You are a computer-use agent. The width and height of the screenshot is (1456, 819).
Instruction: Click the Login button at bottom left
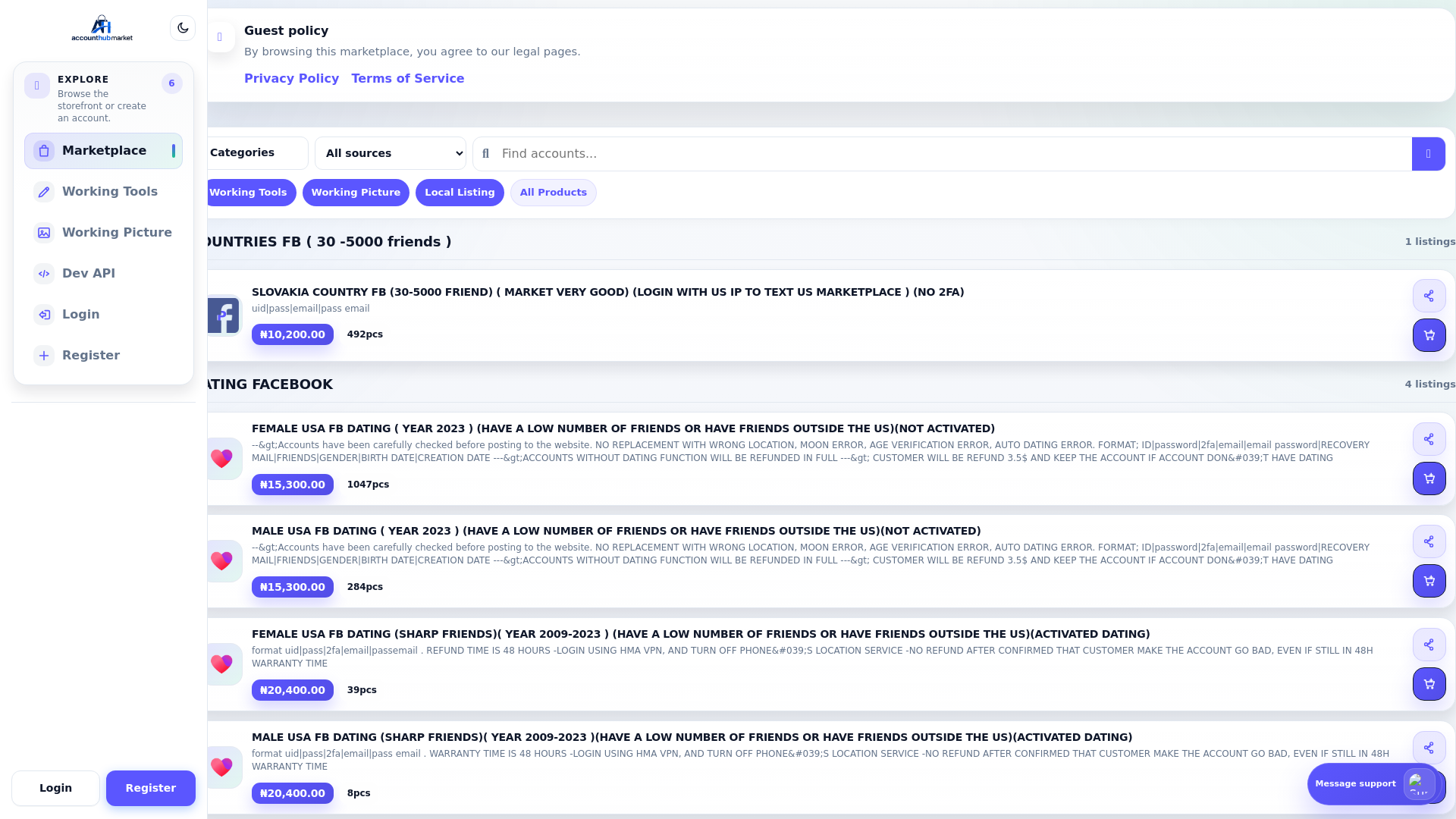55,789
